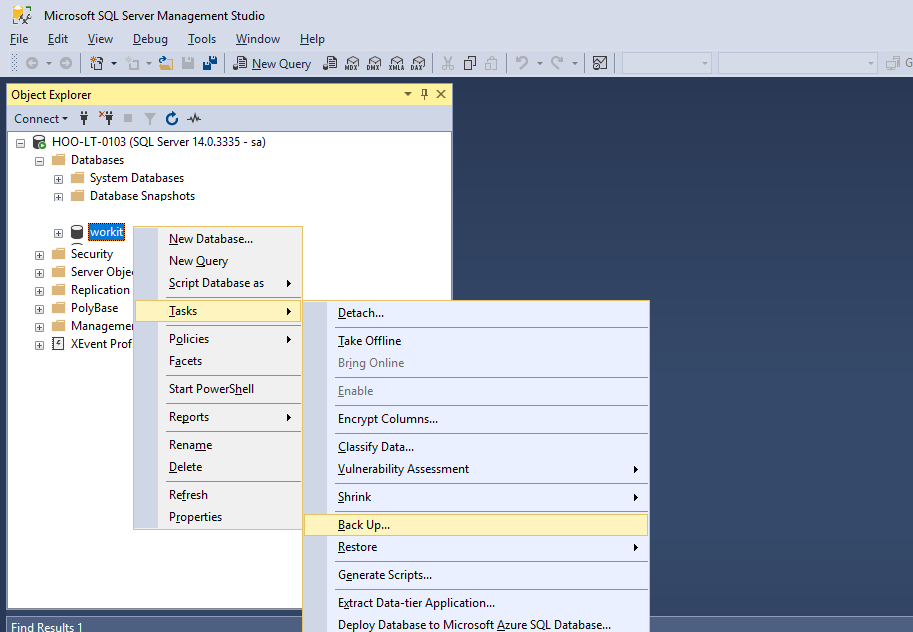Toggle auto-hide pin on Object Explorer
The height and width of the screenshot is (632, 913).
coord(424,94)
